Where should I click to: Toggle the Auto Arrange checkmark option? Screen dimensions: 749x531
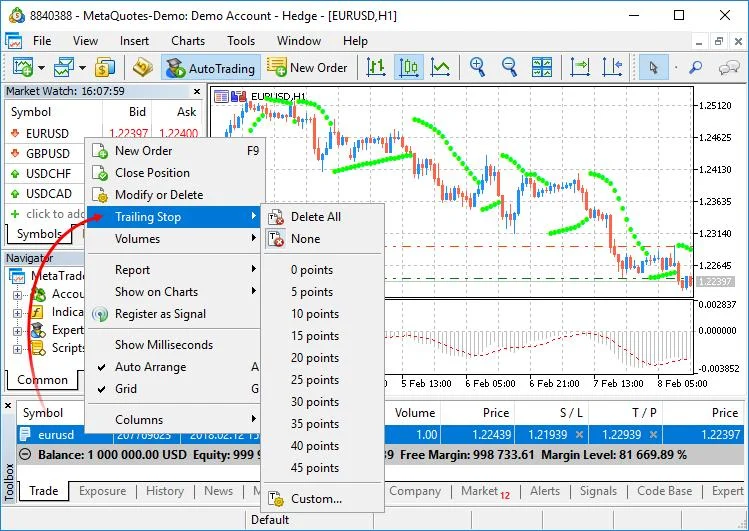[x=174, y=367]
